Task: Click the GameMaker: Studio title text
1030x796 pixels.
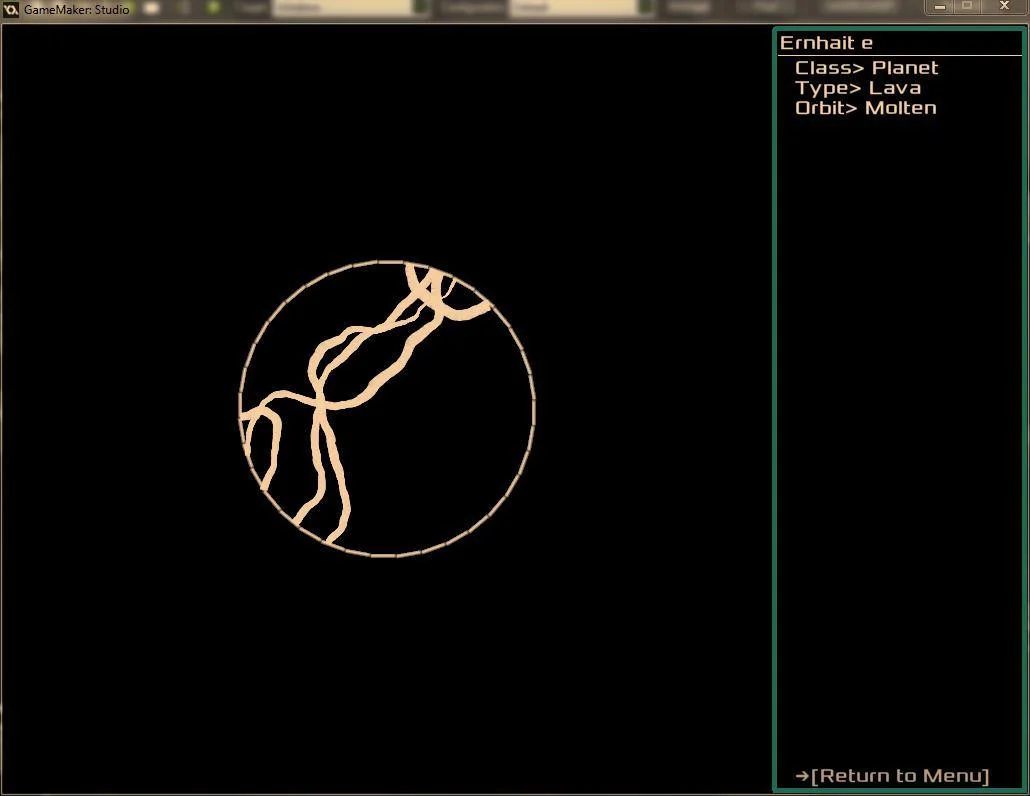Action: 77,9
